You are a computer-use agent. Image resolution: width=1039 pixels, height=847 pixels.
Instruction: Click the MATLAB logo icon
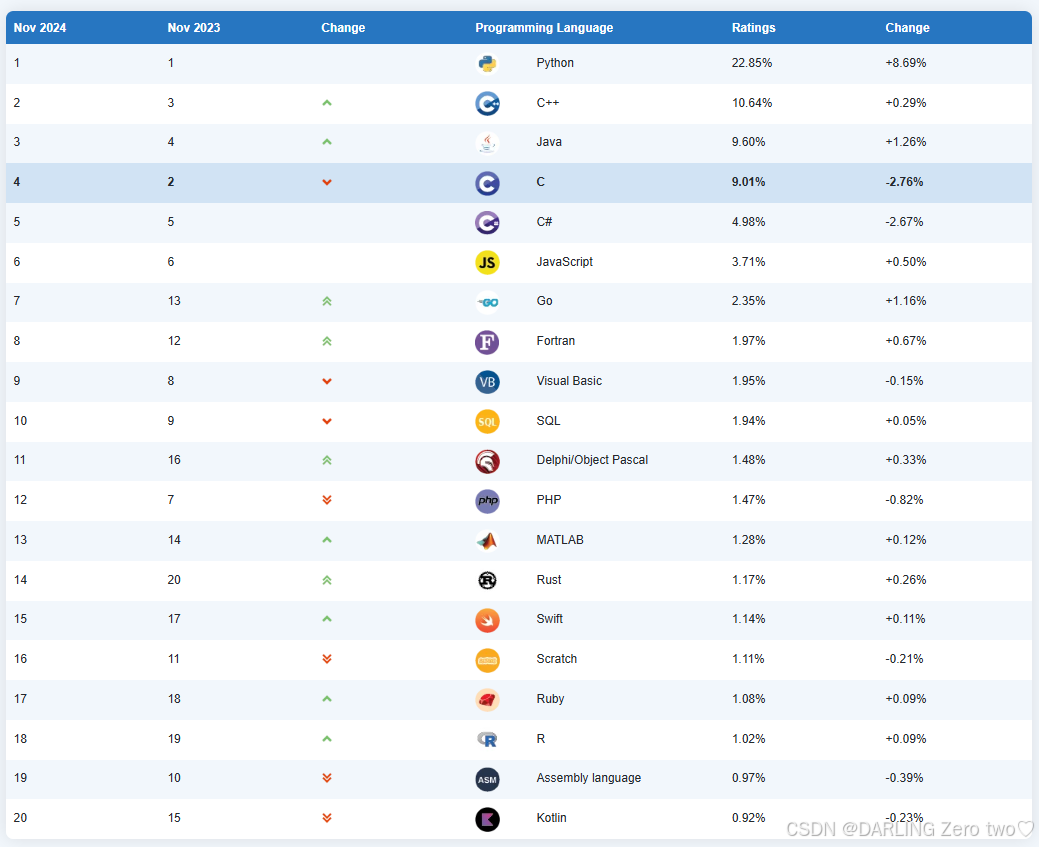pyautogui.click(x=487, y=540)
